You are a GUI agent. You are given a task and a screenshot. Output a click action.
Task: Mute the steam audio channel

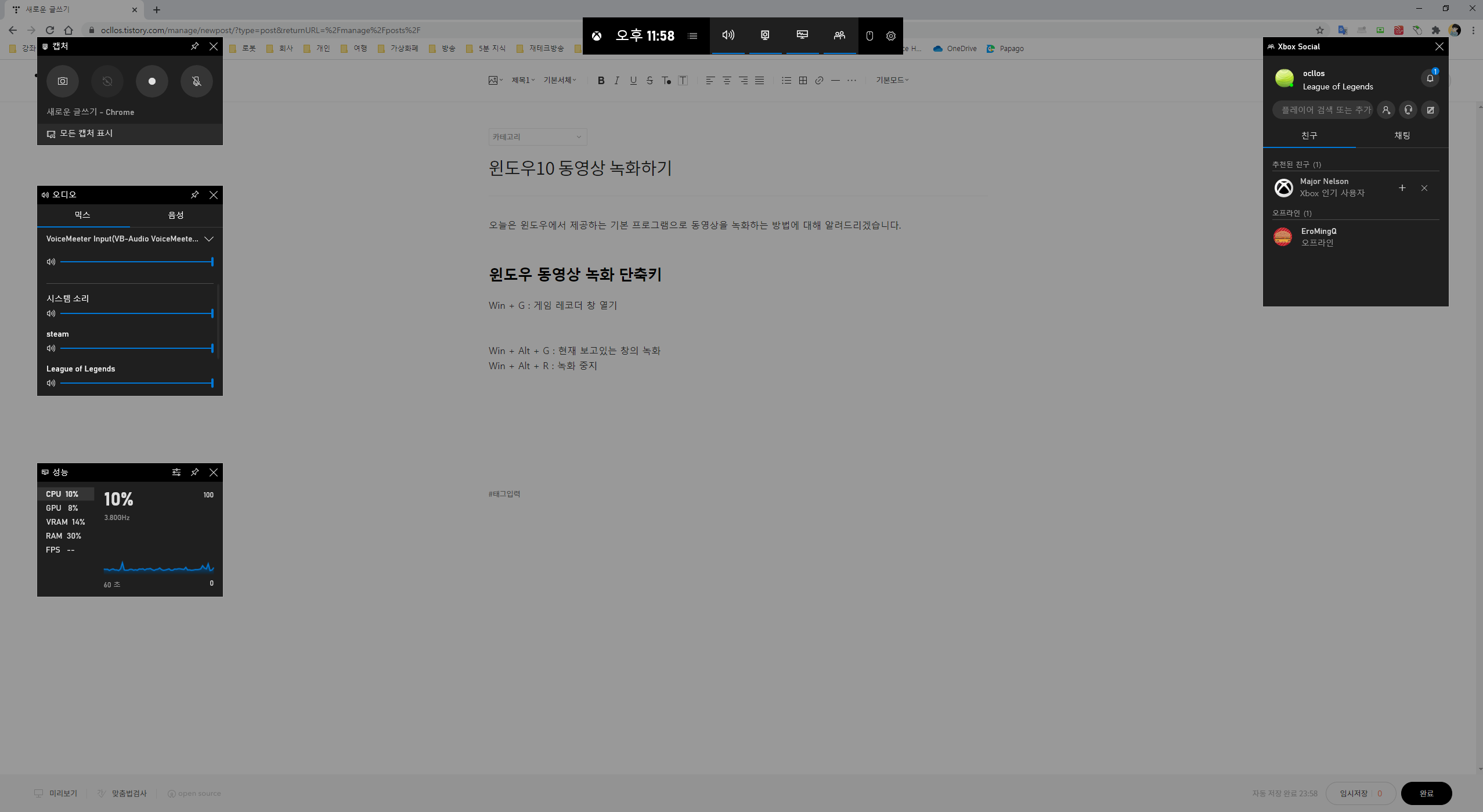pos(51,348)
